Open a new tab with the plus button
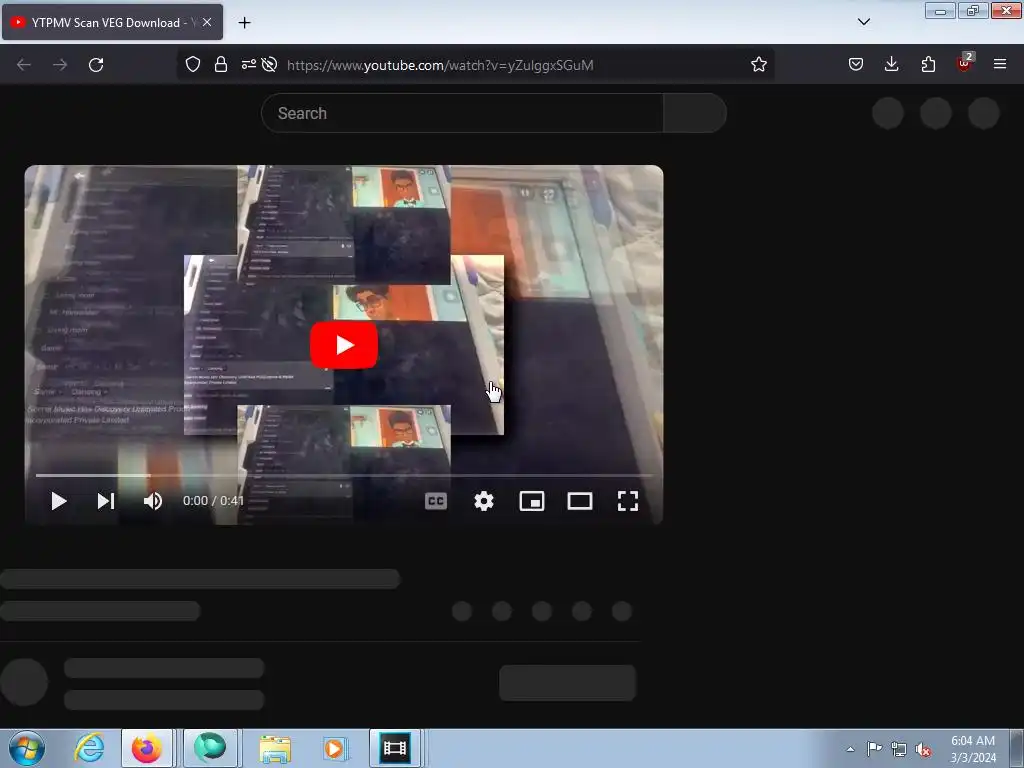 point(244,22)
